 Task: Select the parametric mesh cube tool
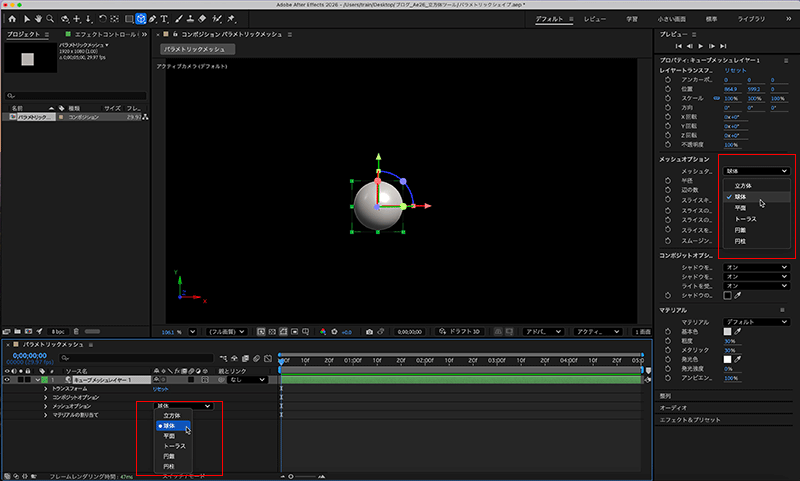[x=140, y=19]
